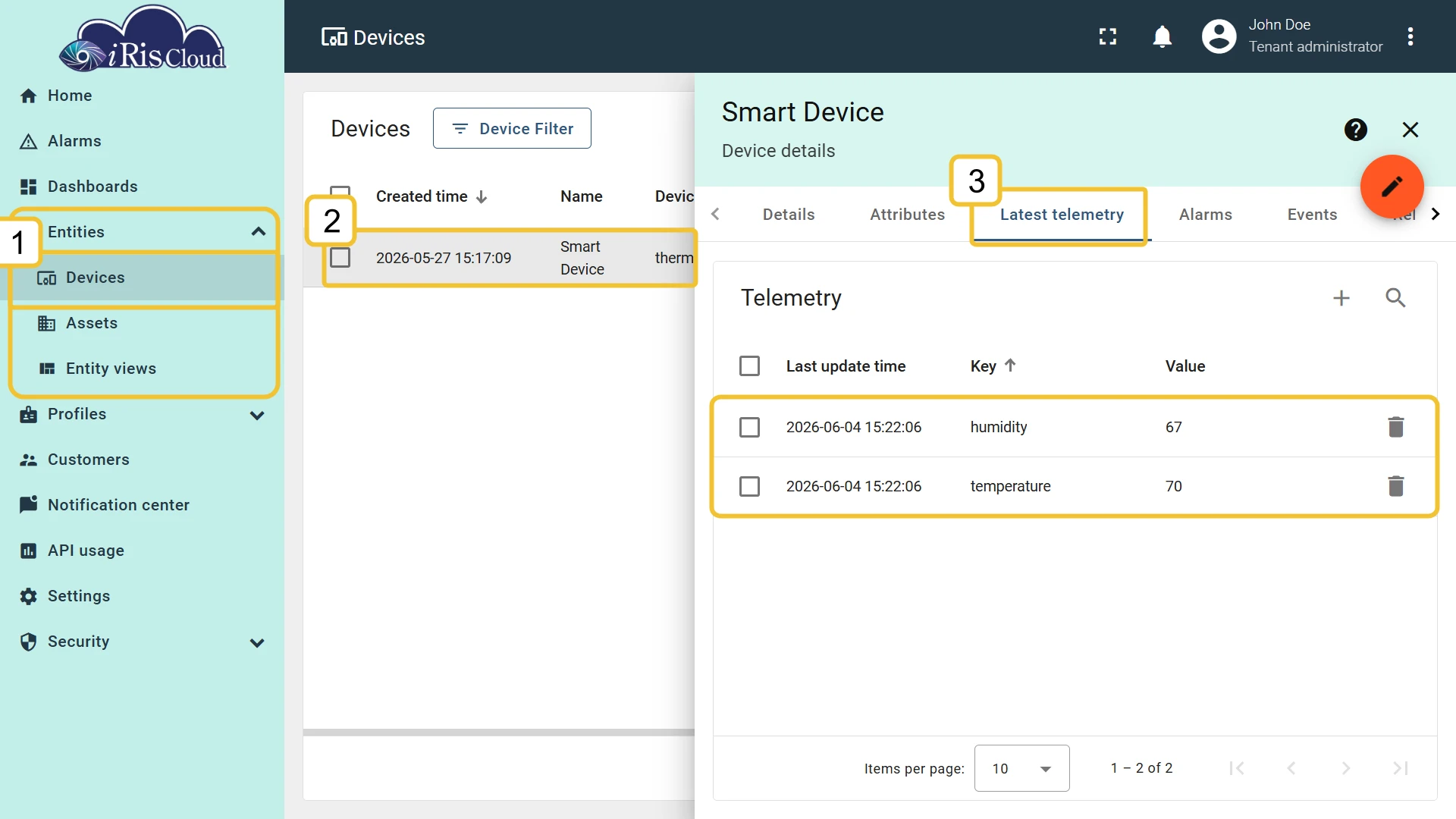Open telemetry search magnifier icon

pyautogui.click(x=1395, y=298)
